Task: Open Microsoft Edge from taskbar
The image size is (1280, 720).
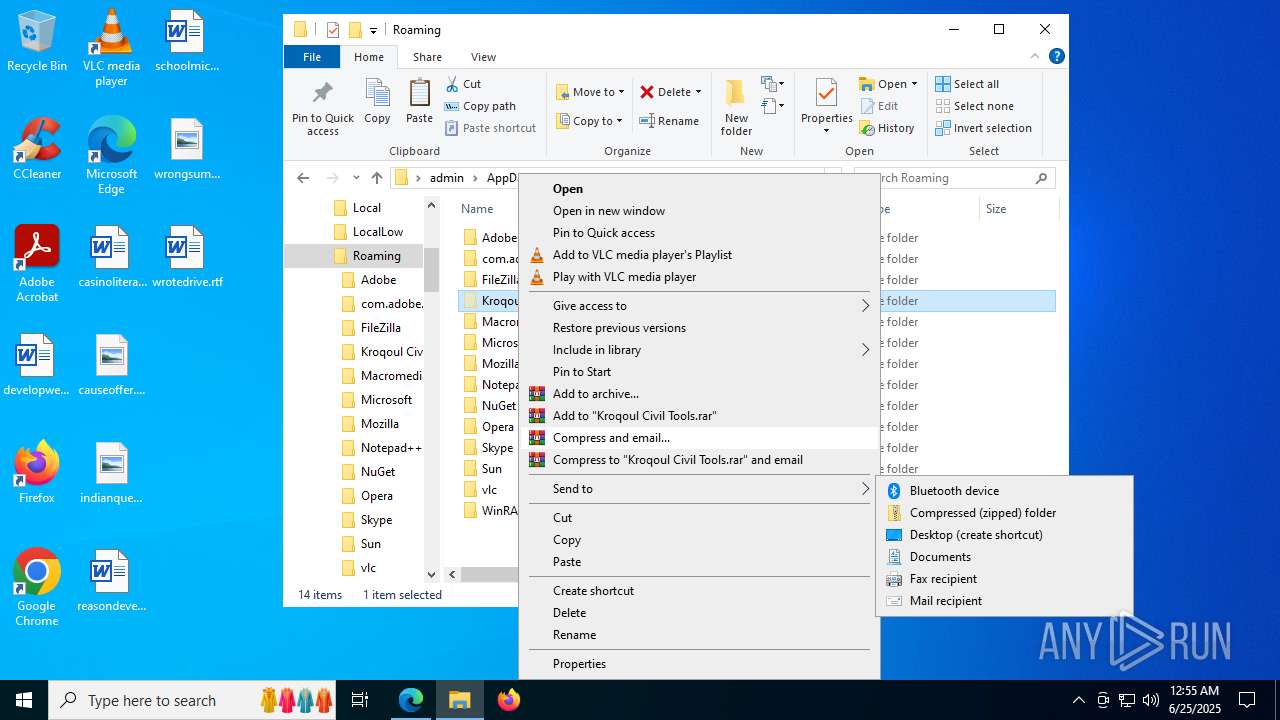Action: 411,700
